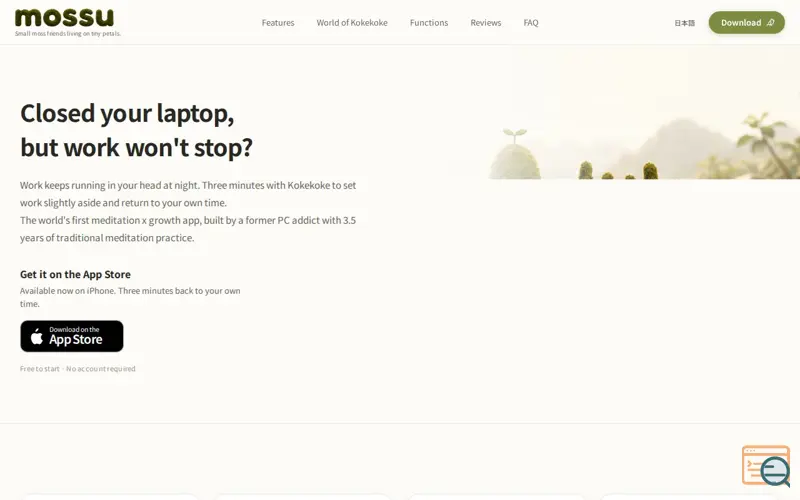Image resolution: width=800 pixels, height=500 pixels.
Task: Click the green Download button
Action: pos(746,22)
